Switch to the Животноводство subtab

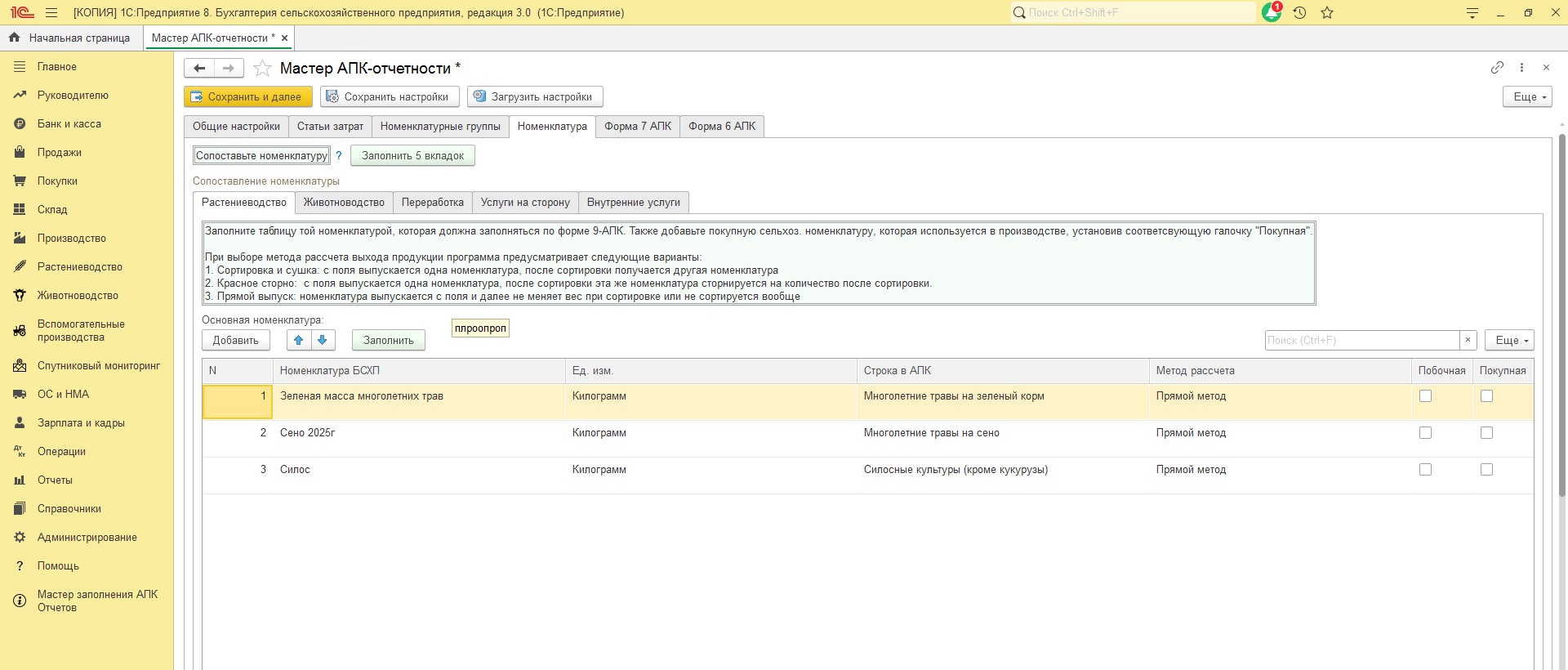pos(344,203)
